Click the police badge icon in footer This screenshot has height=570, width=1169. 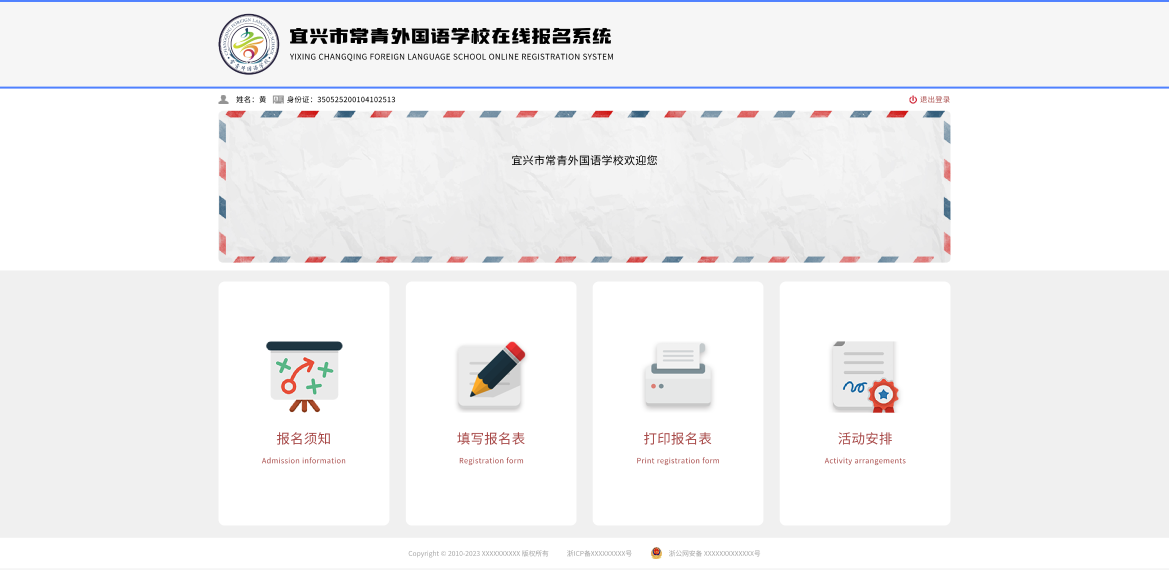pyautogui.click(x=656, y=554)
